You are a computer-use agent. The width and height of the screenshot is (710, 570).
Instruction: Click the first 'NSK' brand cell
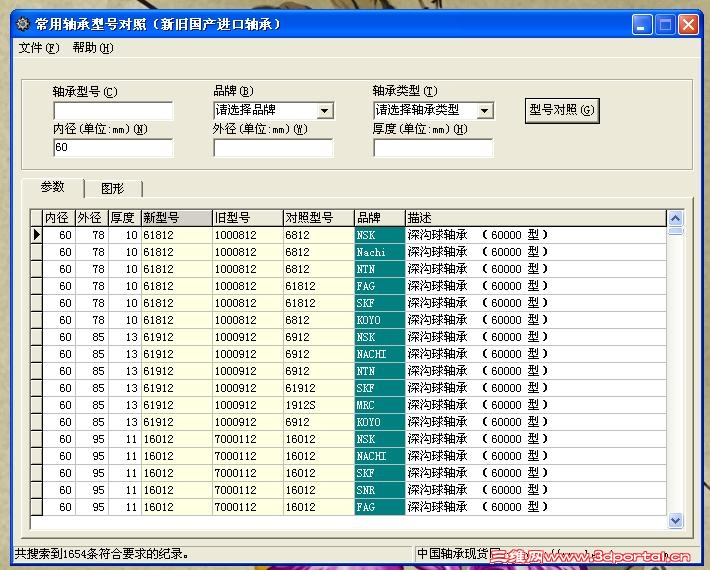point(379,235)
